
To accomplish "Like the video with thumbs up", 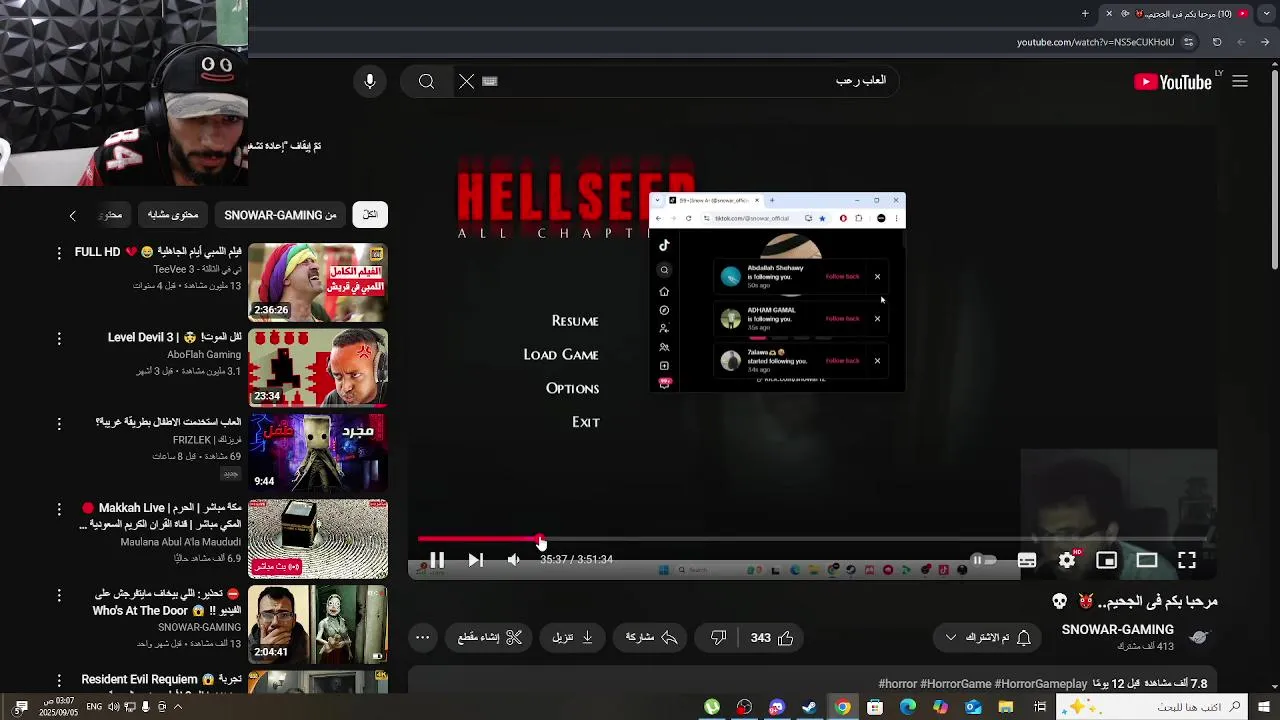I will coord(773,638).
